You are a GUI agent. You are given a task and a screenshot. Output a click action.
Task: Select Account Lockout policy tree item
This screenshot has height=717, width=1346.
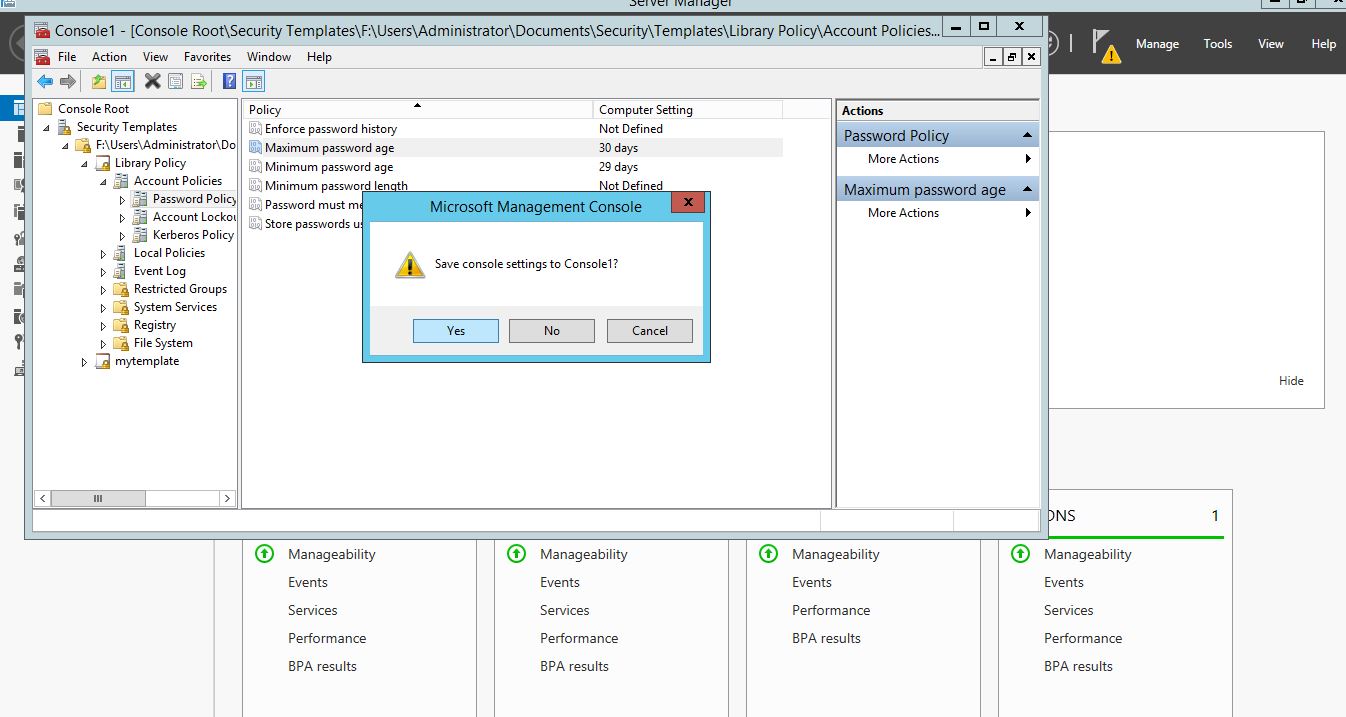point(194,217)
